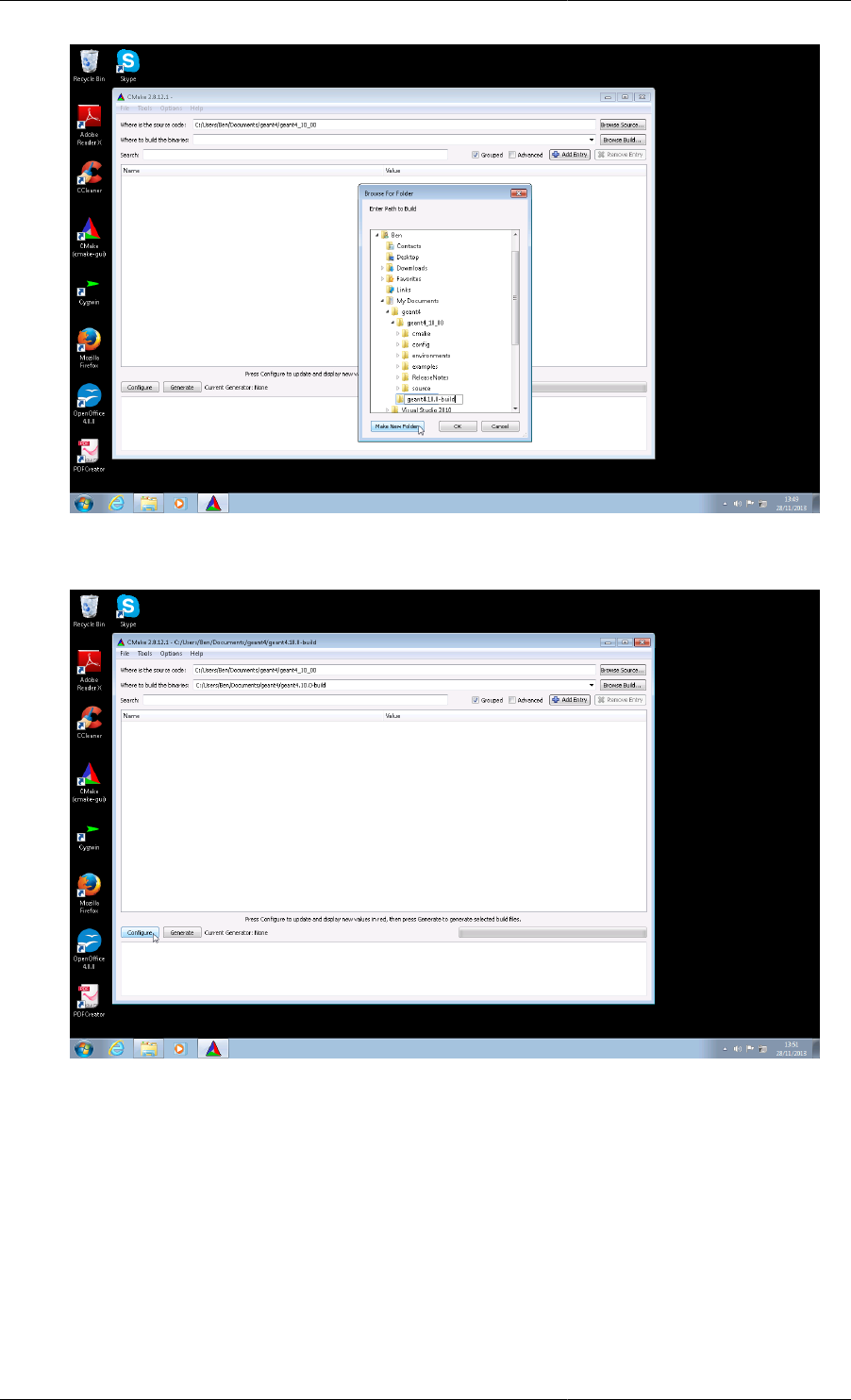
Task: Open the Start menu in the 13:51 taskbar
Action: 83,1048
